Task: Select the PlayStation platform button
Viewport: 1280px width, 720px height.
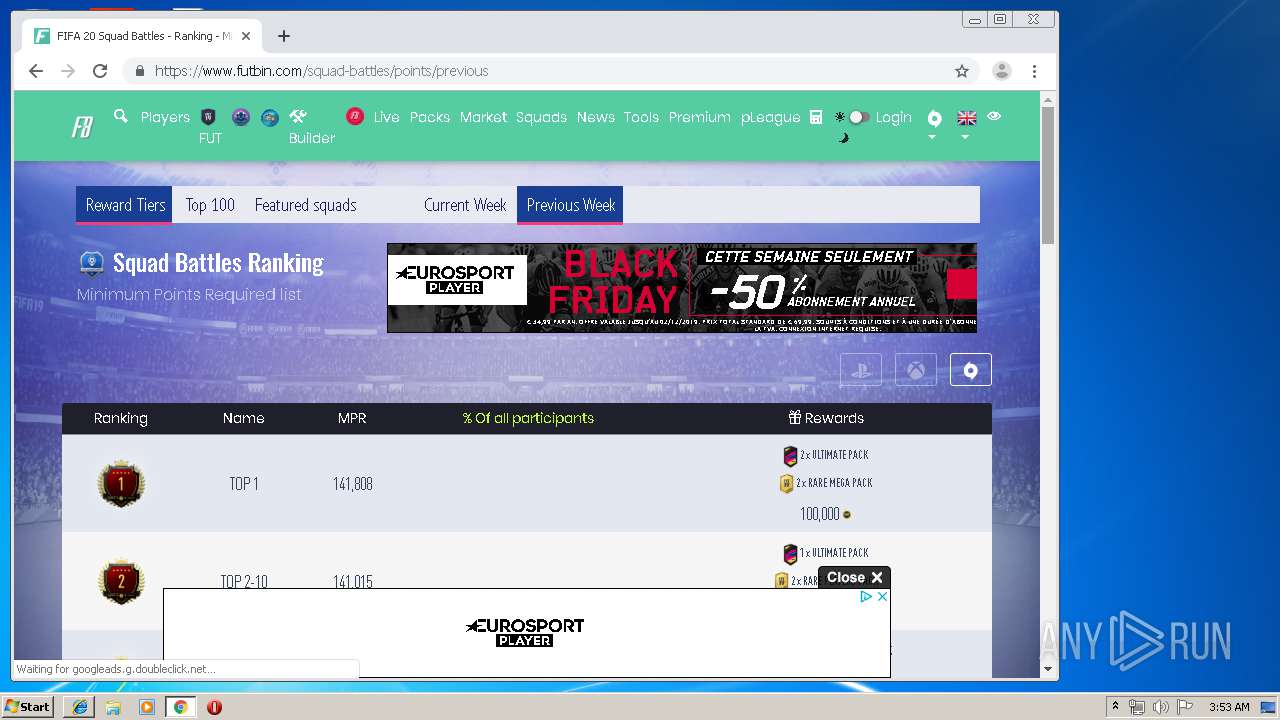Action: (861, 370)
